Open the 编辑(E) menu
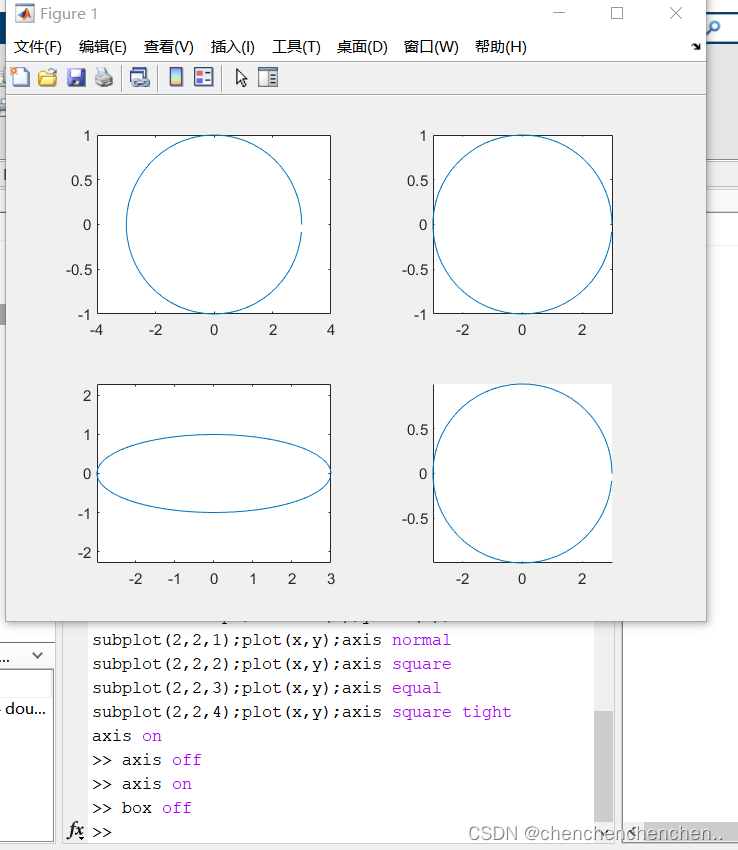 pos(102,47)
